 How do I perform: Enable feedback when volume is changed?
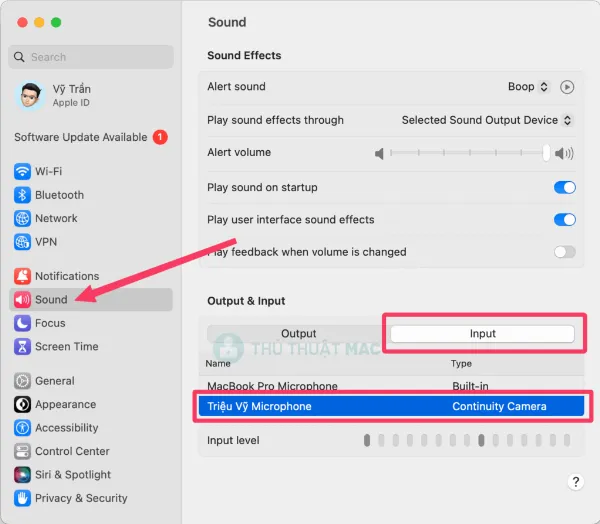click(x=564, y=252)
